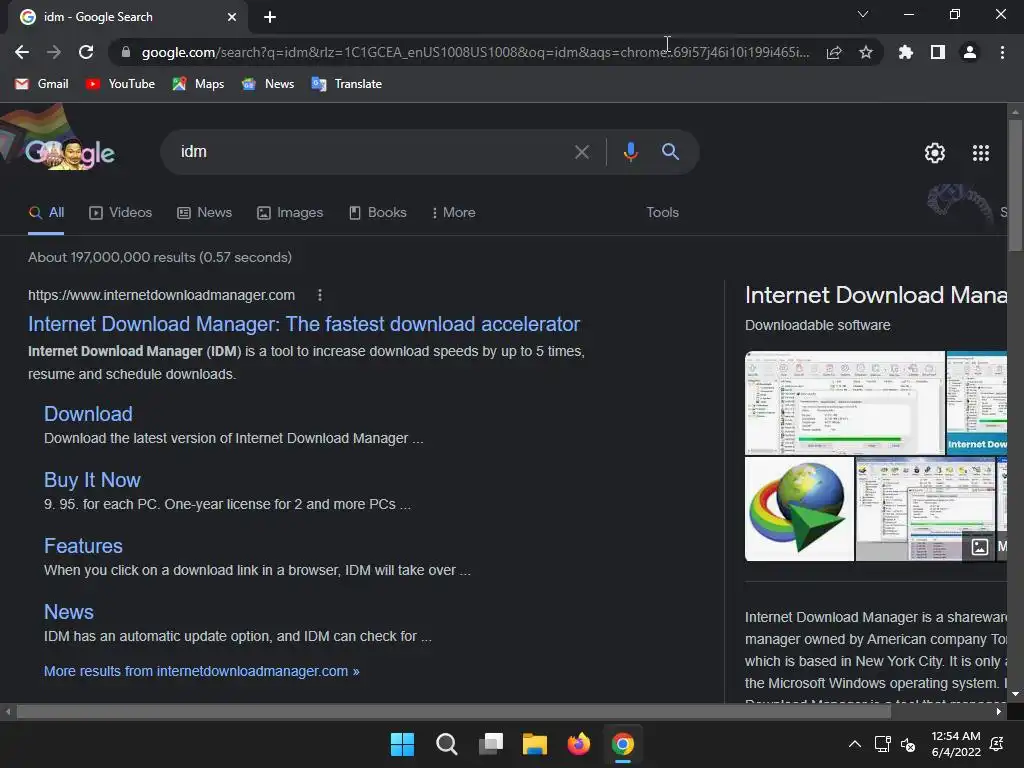Open Gmail bookmark

coord(42,84)
